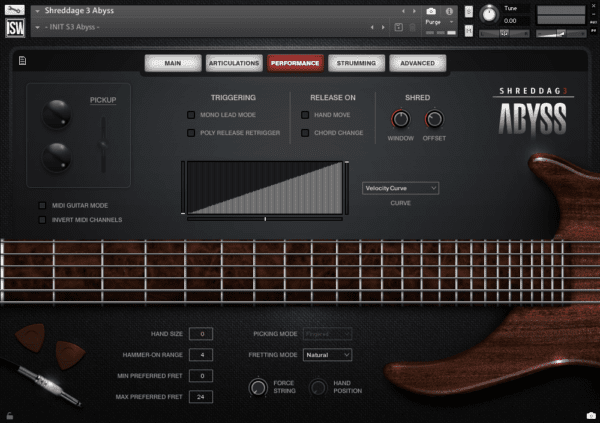Click the Advanced tab button

tap(417, 63)
